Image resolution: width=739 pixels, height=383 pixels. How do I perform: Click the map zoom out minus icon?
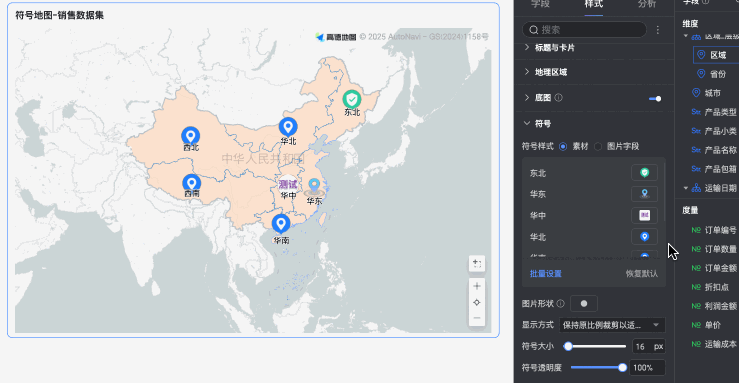tap(477, 318)
